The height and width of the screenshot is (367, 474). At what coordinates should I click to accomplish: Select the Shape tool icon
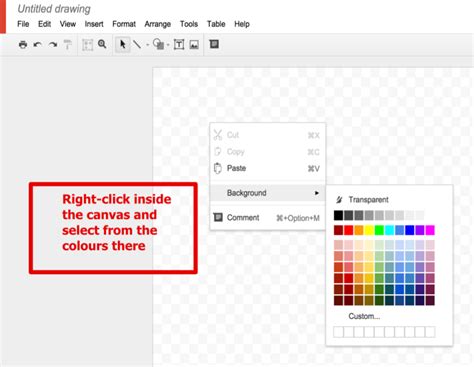(x=158, y=44)
